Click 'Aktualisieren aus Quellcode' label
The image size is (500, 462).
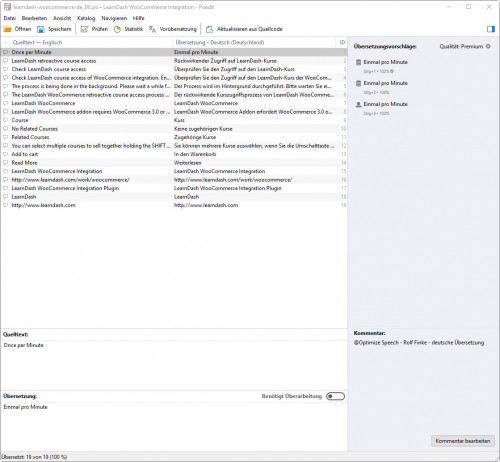[250, 29]
